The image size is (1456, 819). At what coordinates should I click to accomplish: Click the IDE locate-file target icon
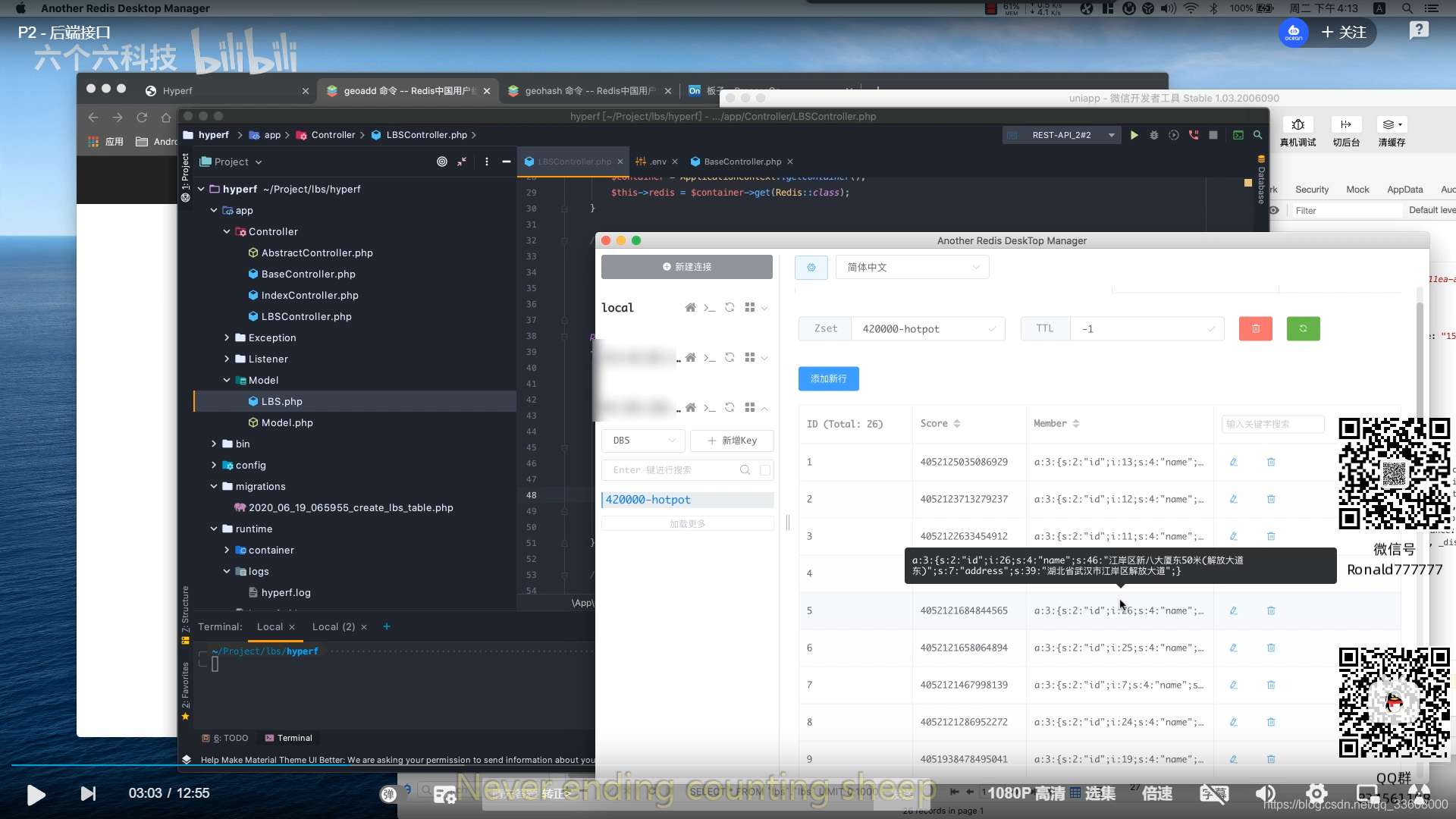tap(441, 162)
